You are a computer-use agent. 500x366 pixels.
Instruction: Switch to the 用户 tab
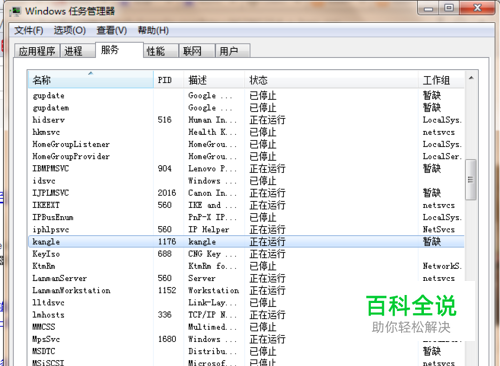[x=233, y=51]
